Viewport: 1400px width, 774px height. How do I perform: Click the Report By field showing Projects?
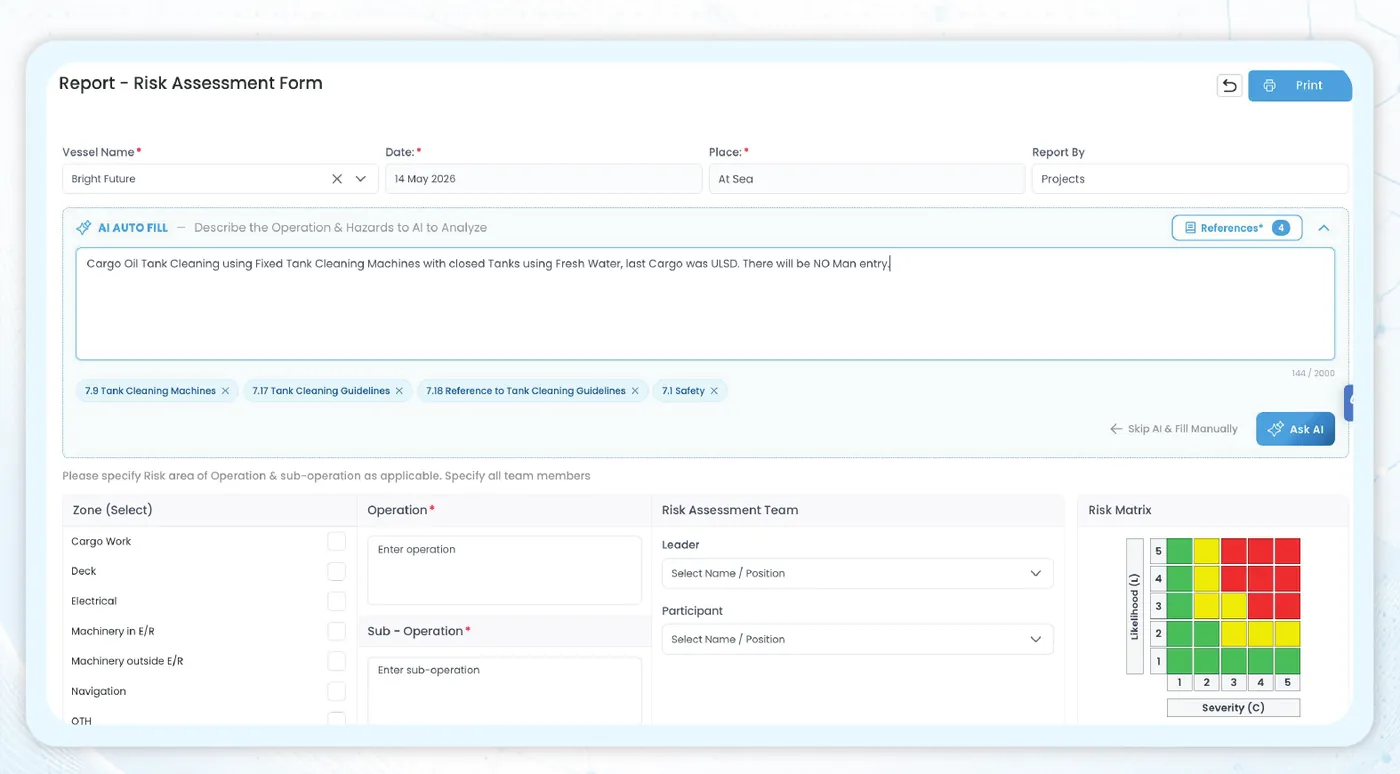tap(1190, 179)
